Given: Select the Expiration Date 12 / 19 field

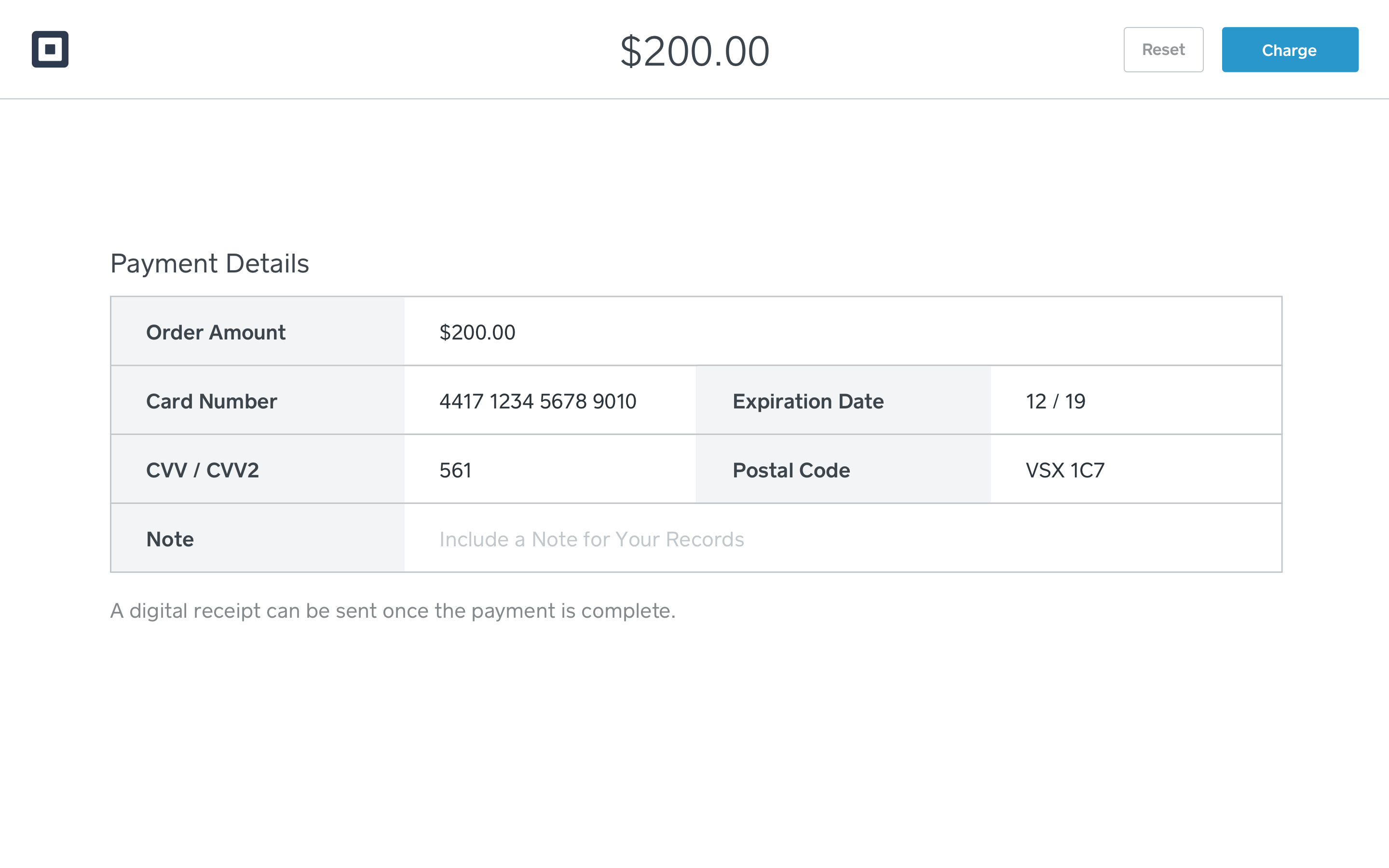Looking at the screenshot, I should [1055, 401].
